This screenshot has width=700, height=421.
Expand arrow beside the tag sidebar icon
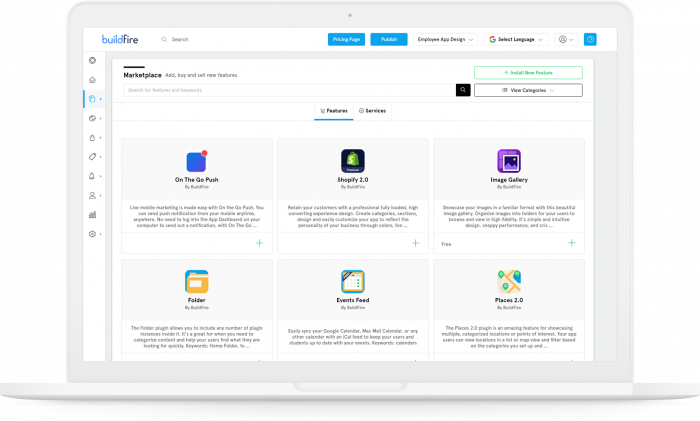[101, 157]
